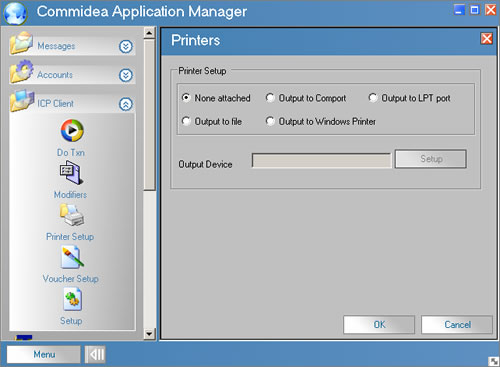Click the ICP Client computer folder icon
The width and height of the screenshot is (500, 367).
(22, 101)
